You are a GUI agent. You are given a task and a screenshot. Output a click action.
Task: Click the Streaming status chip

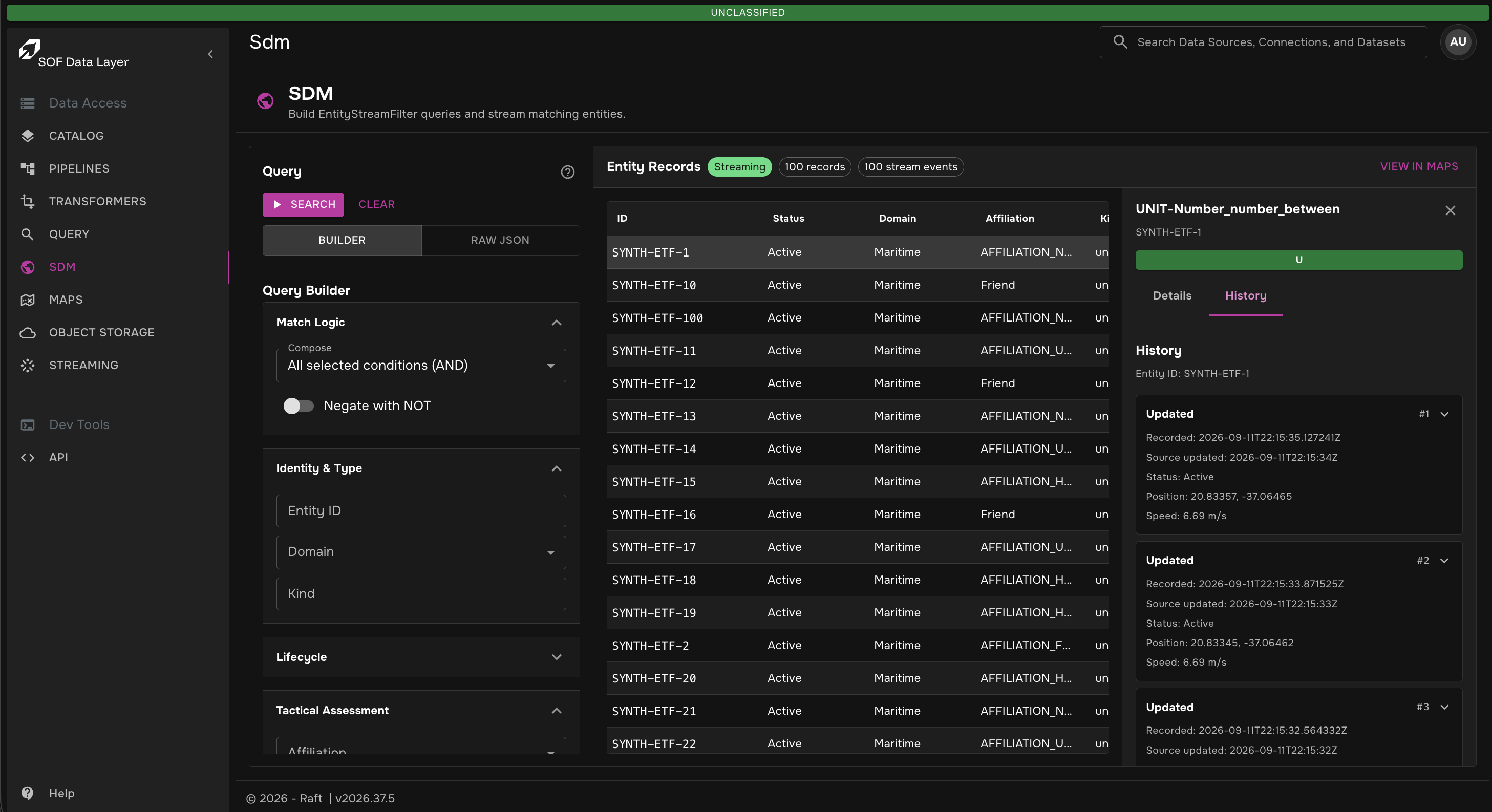[739, 167]
